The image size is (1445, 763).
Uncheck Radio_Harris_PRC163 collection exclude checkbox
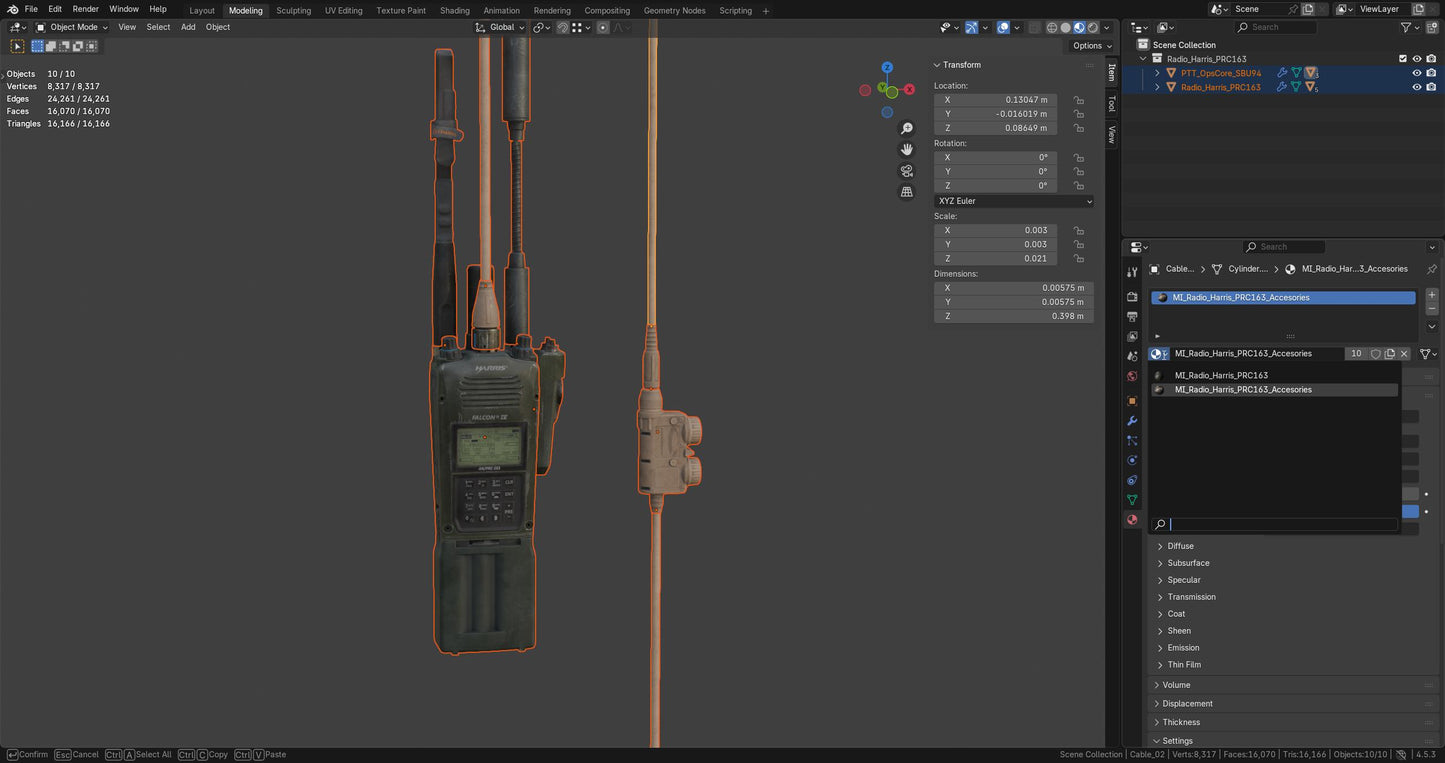pyautogui.click(x=1402, y=59)
